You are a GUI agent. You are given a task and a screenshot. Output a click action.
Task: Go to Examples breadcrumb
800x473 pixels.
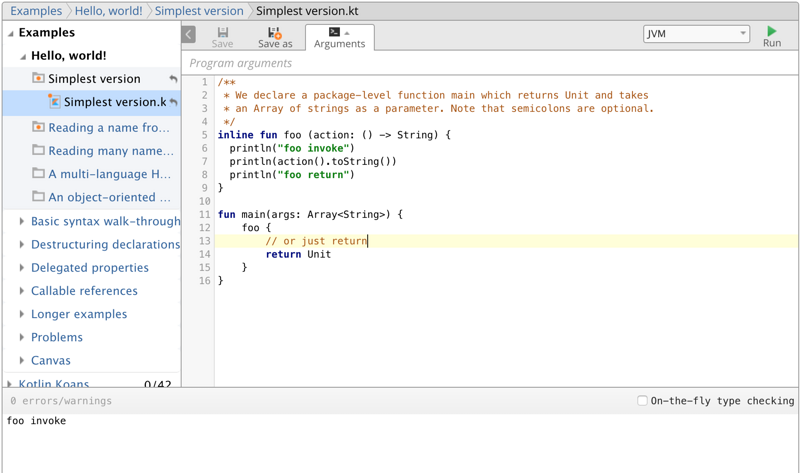(x=36, y=11)
